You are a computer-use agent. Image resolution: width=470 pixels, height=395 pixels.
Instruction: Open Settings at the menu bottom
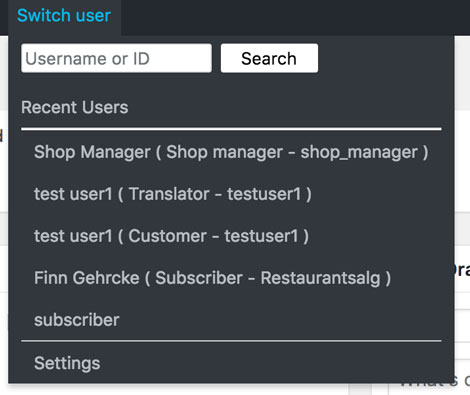(67, 363)
